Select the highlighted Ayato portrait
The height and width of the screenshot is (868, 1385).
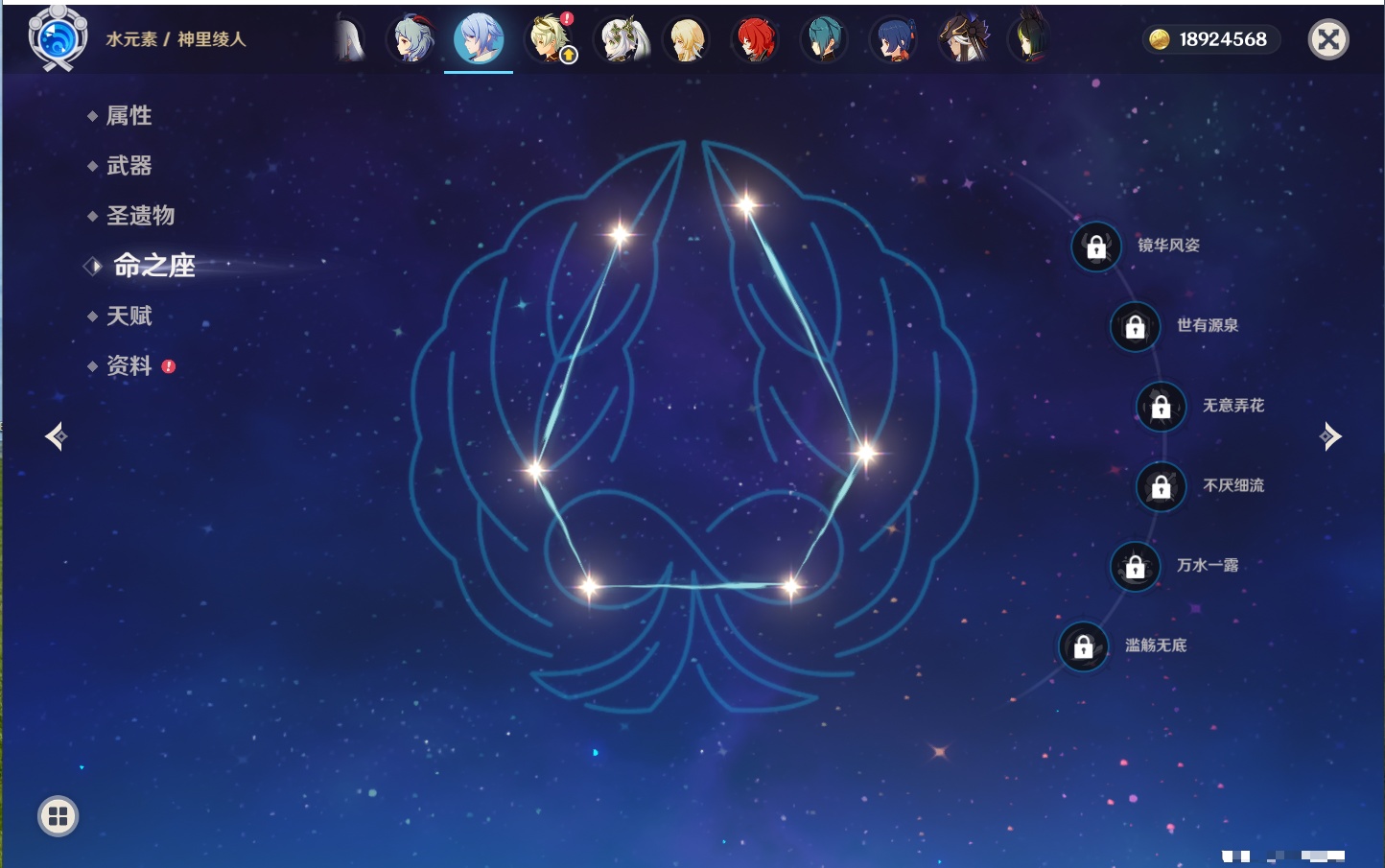click(479, 39)
